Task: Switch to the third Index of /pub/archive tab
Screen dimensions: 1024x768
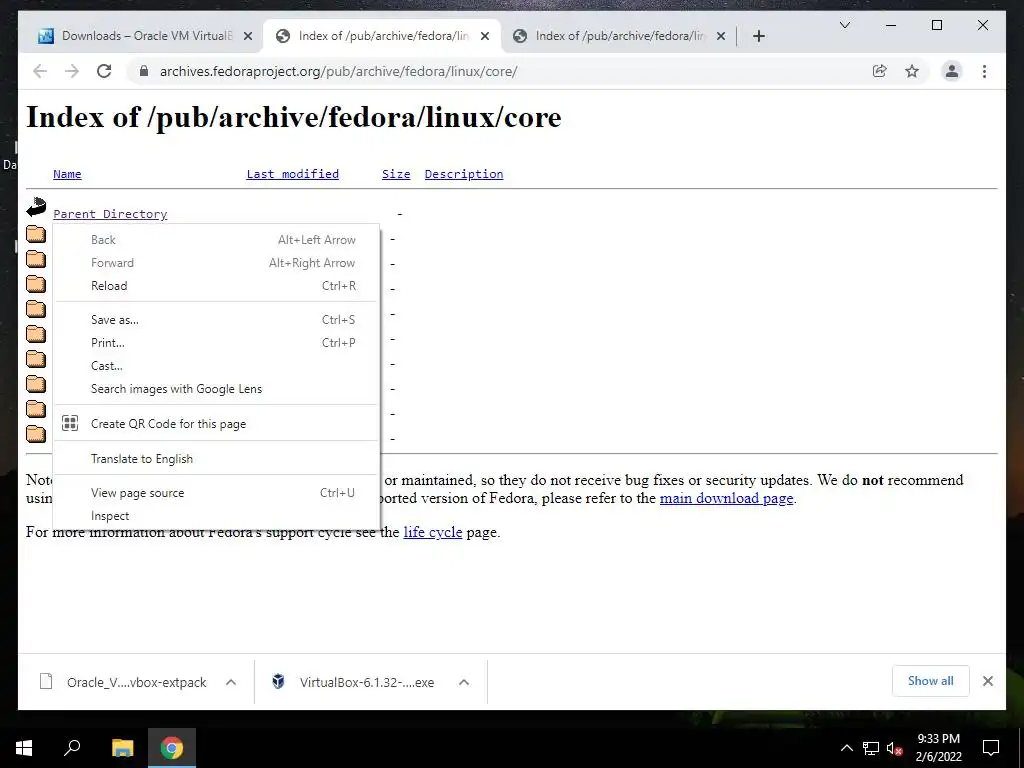Action: (x=620, y=36)
